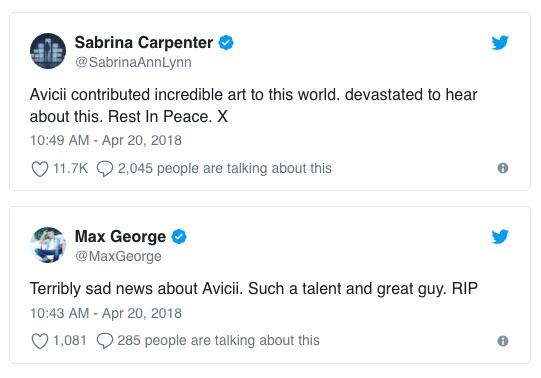
Task: Open the 10:43 AM - Apr 20, 2018 timestamp
Action: point(106,313)
